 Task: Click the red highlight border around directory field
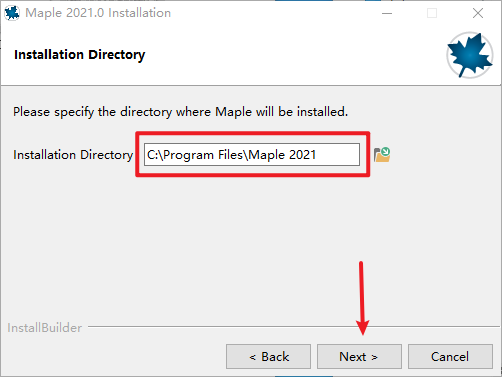(253, 133)
